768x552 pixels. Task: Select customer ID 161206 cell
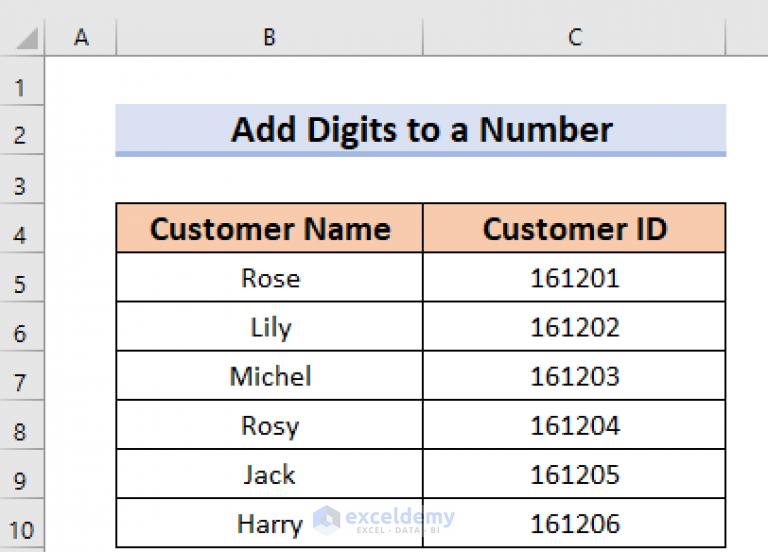click(574, 523)
